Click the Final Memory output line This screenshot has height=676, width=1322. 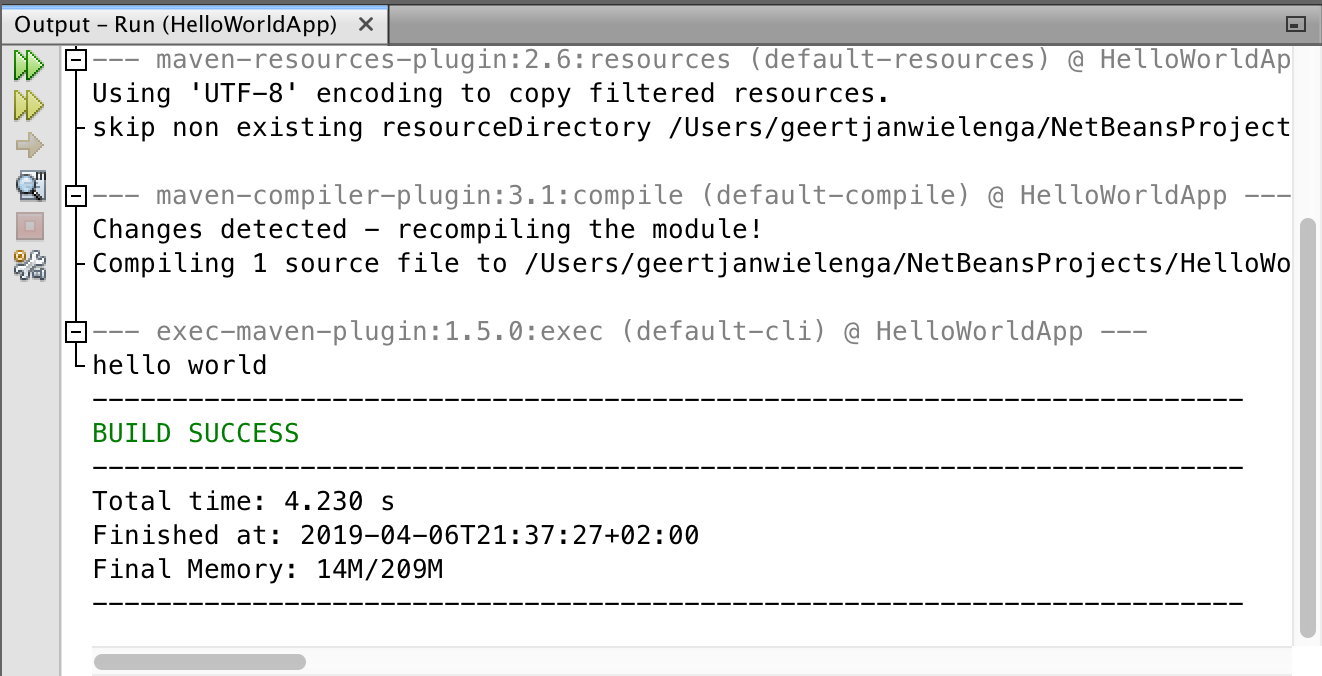coord(267,570)
